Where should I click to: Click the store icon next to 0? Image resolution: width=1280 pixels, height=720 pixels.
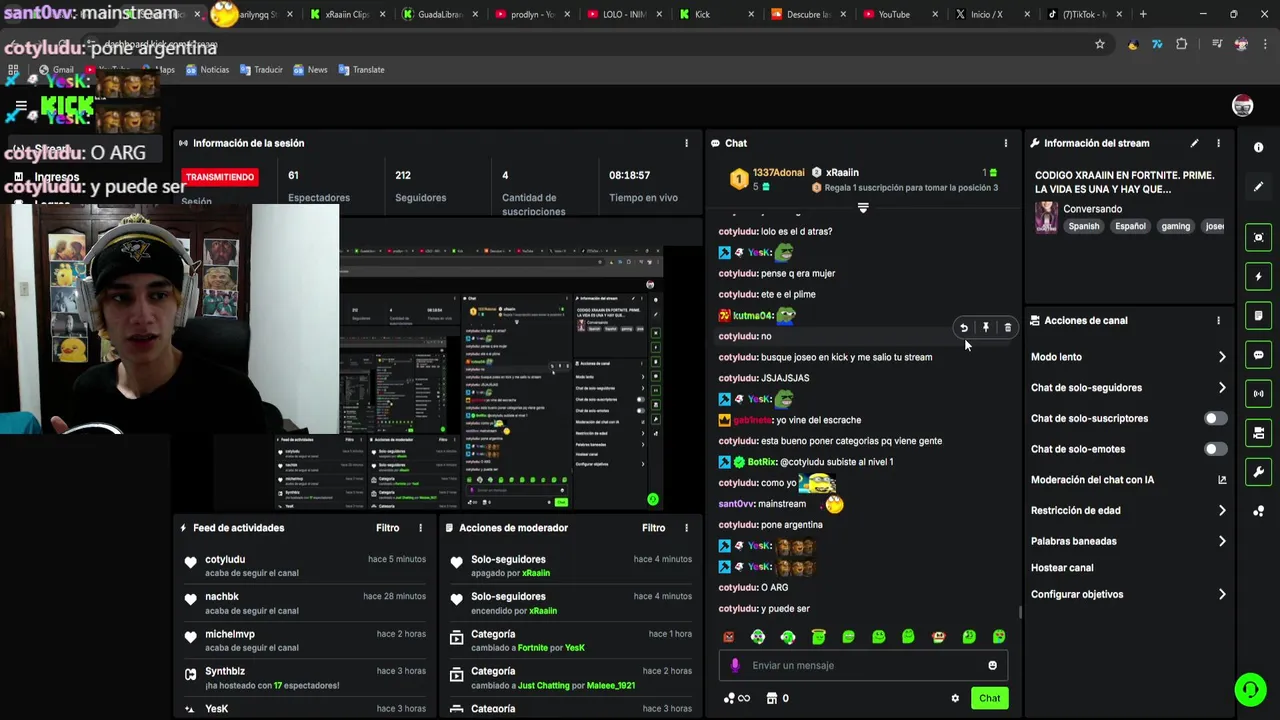coord(771,698)
